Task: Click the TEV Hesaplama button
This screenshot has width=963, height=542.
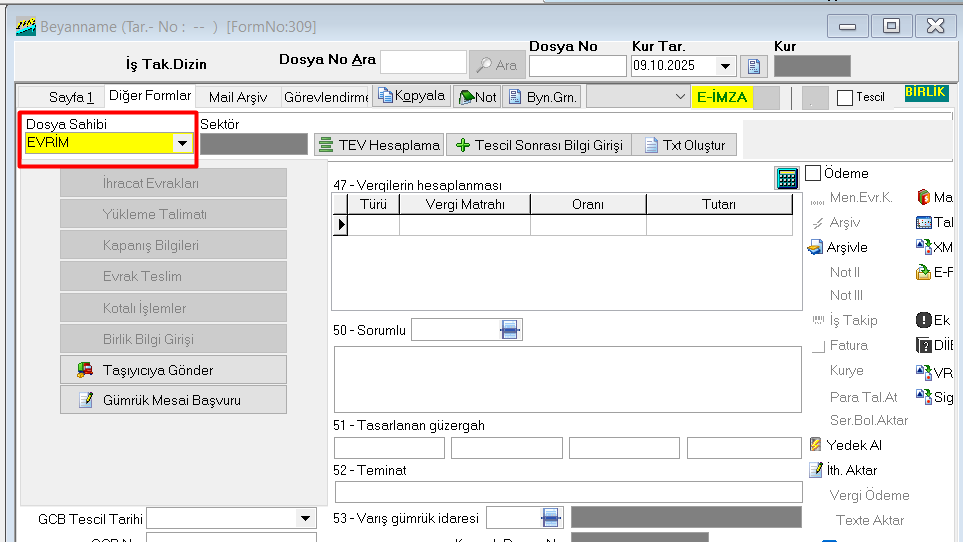Action: click(379, 145)
